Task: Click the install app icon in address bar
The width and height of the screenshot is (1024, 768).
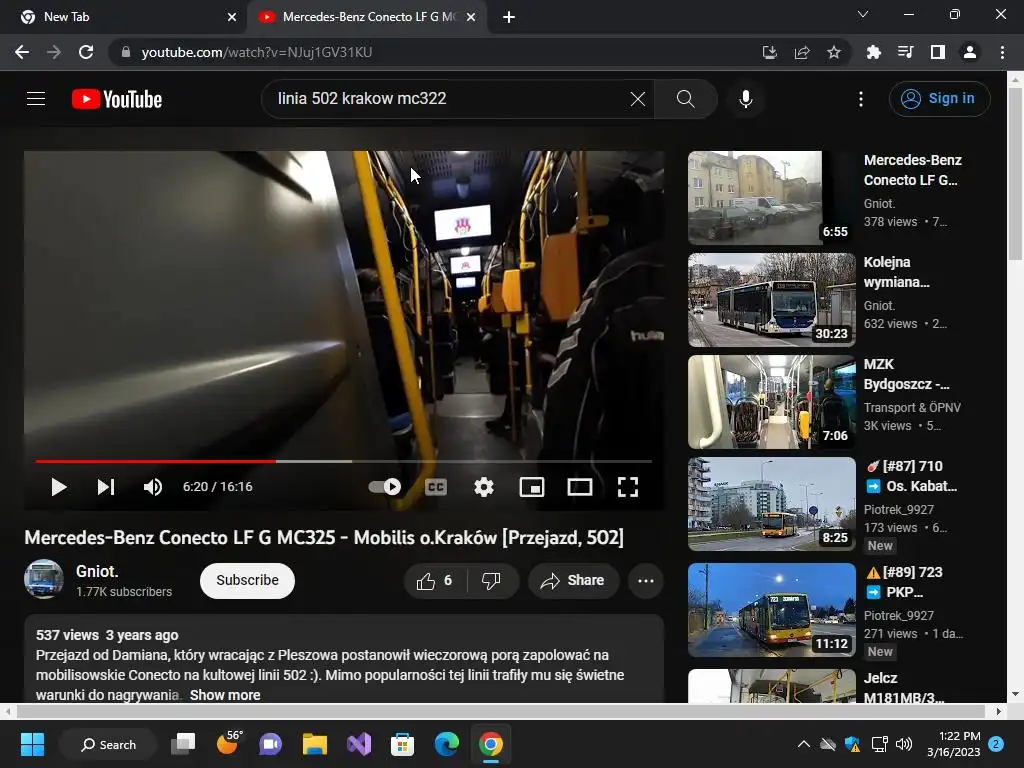Action: (770, 52)
